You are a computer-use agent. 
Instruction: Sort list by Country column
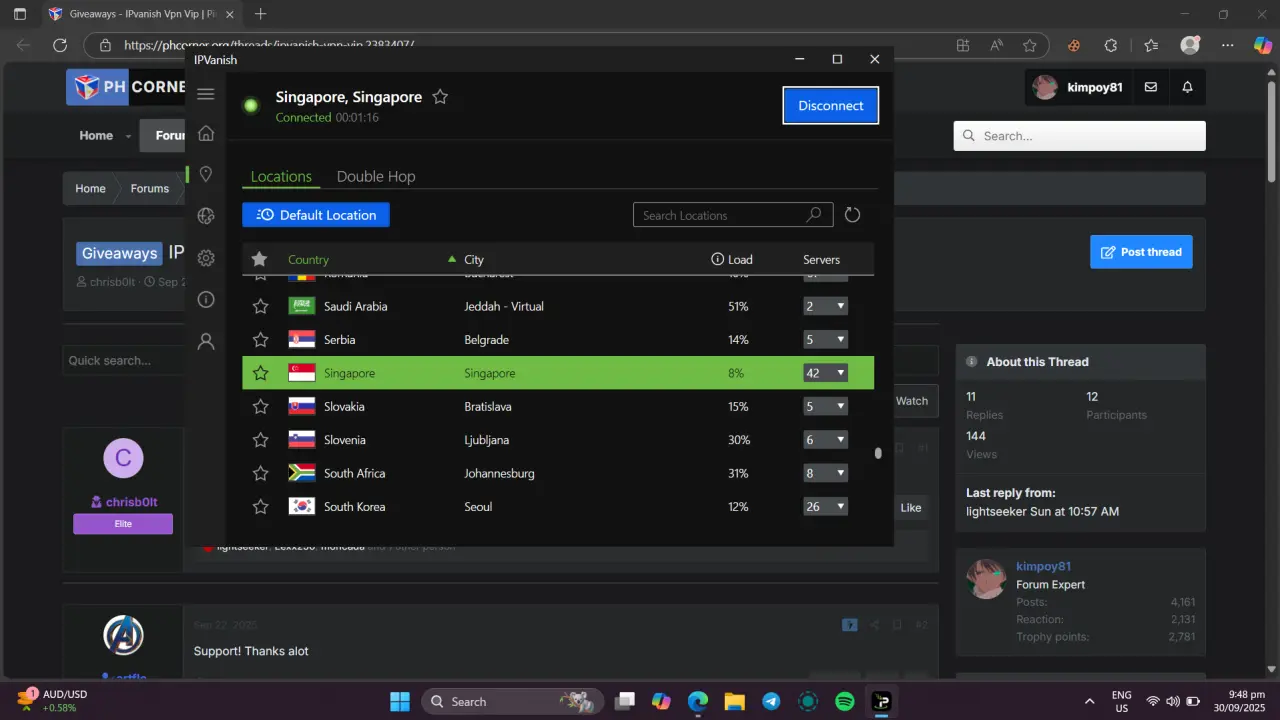point(308,259)
